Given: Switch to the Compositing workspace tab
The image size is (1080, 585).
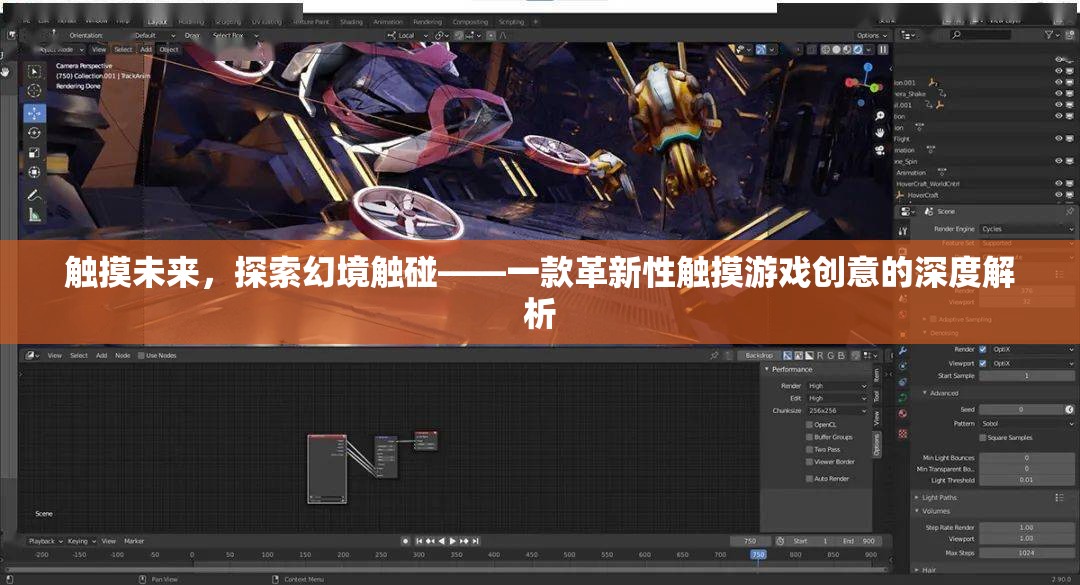Looking at the screenshot, I should (470, 22).
